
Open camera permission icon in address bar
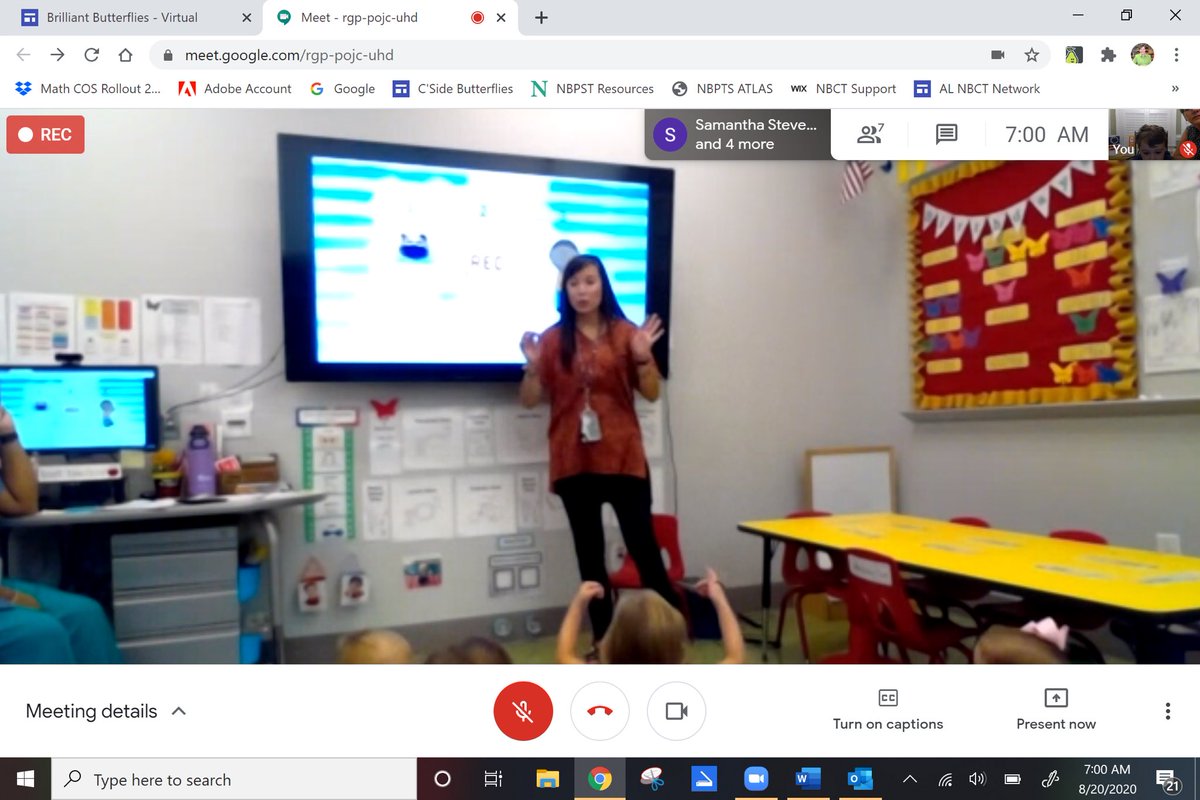pyautogui.click(x=997, y=55)
